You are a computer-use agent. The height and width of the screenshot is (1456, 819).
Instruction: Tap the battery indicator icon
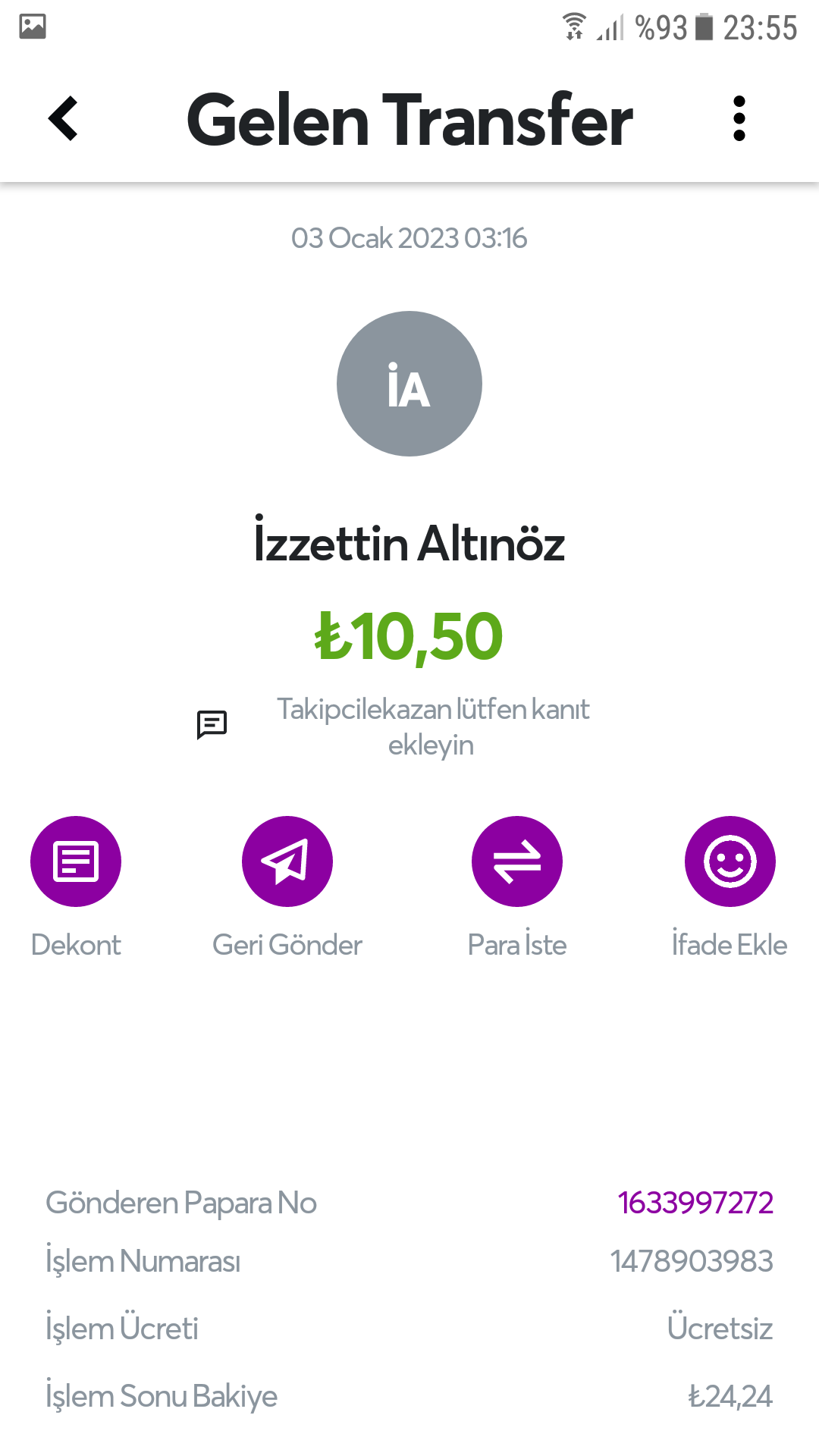coord(704,27)
